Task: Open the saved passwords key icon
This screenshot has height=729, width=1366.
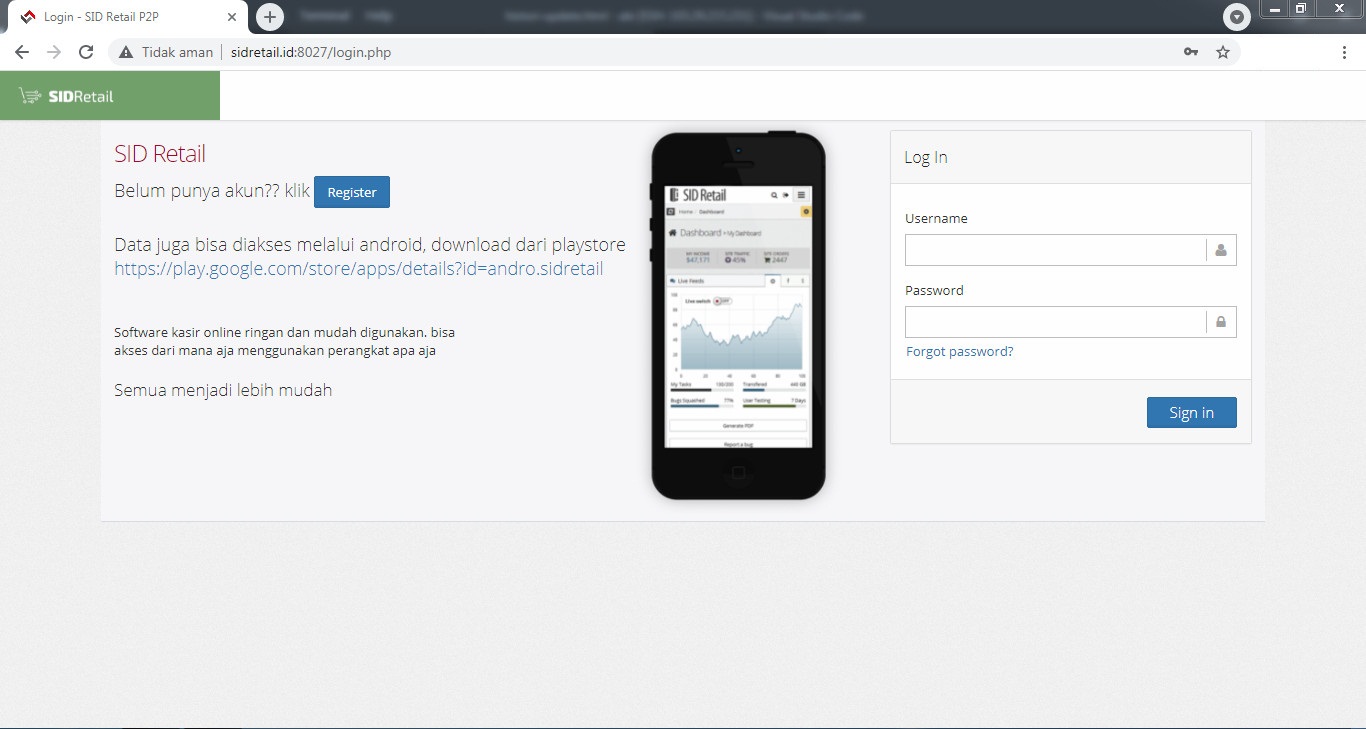Action: coord(1191,52)
